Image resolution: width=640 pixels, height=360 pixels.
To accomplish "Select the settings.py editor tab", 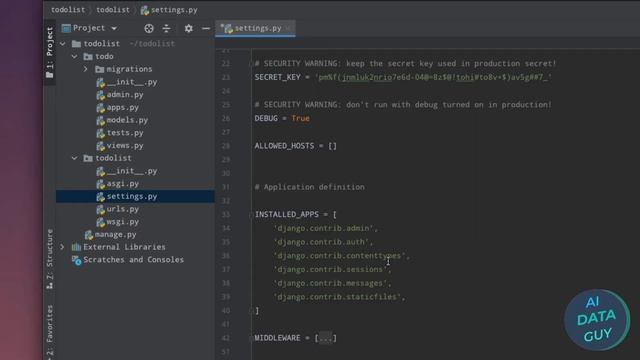I will tap(255, 28).
